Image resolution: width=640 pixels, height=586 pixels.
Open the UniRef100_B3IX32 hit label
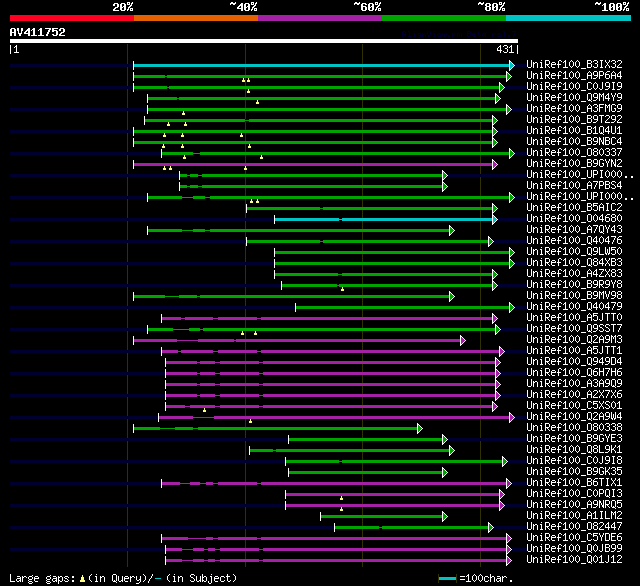point(574,64)
